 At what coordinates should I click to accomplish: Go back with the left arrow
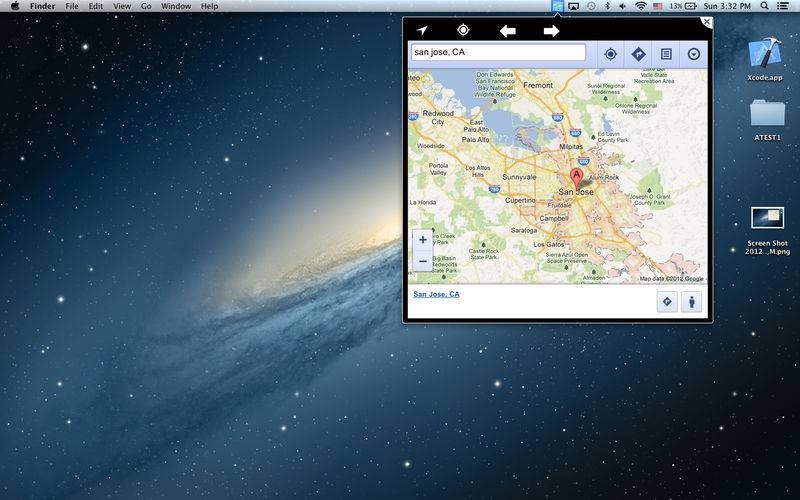[x=508, y=31]
